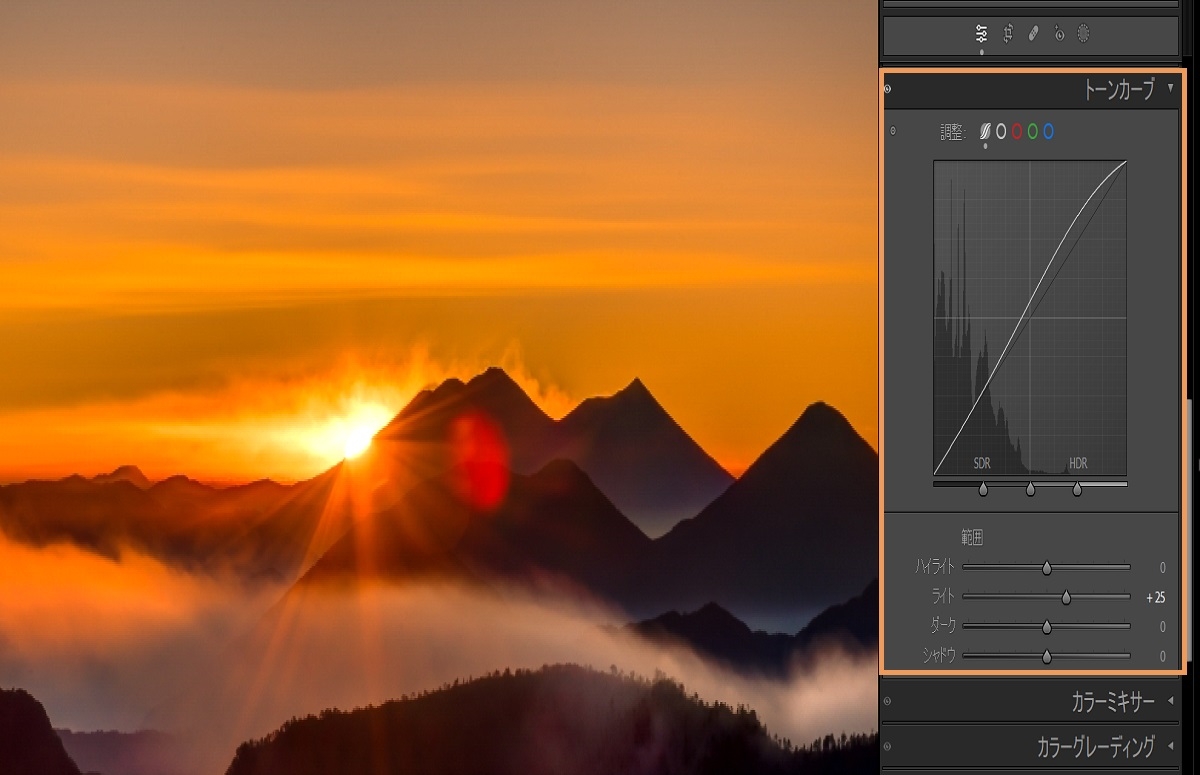Toggle the トーンカーブ panel on/off switch

888,89
